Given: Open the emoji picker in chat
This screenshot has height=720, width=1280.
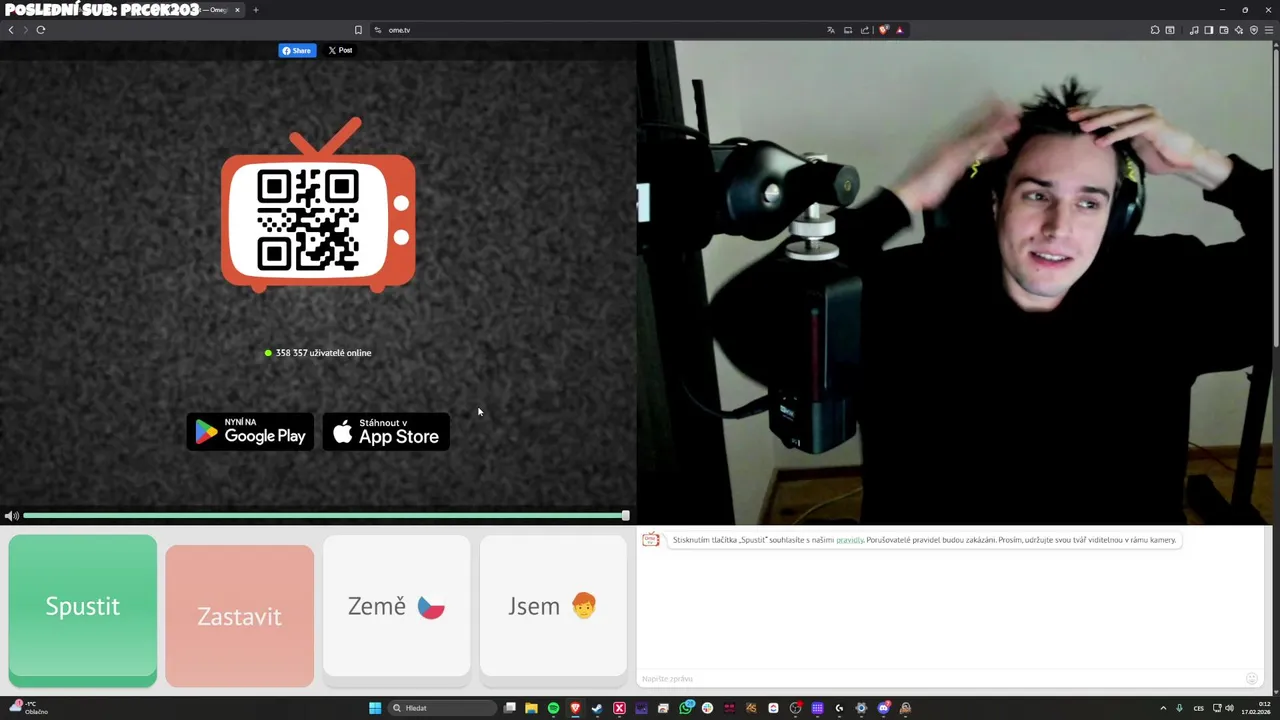Looking at the screenshot, I should [x=1251, y=679].
